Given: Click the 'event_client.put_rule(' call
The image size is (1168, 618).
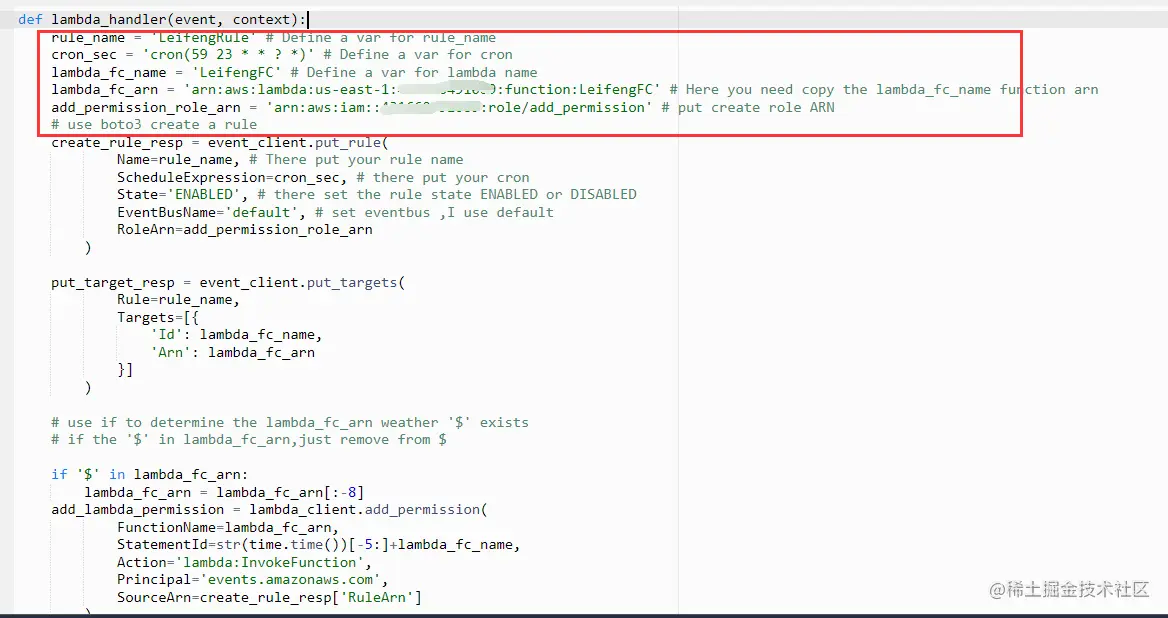Looking at the screenshot, I should pyautogui.click(x=298, y=142).
